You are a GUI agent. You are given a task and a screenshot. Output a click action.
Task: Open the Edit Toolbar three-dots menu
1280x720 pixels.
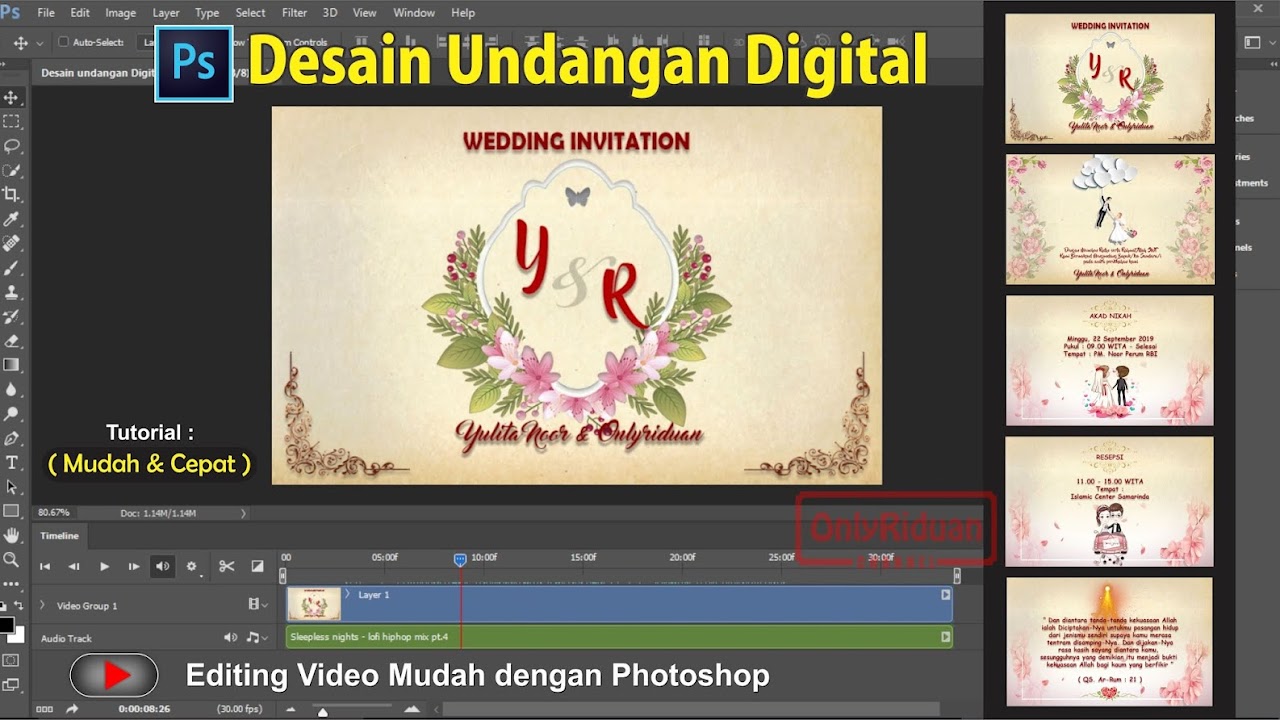pyautogui.click(x=12, y=583)
